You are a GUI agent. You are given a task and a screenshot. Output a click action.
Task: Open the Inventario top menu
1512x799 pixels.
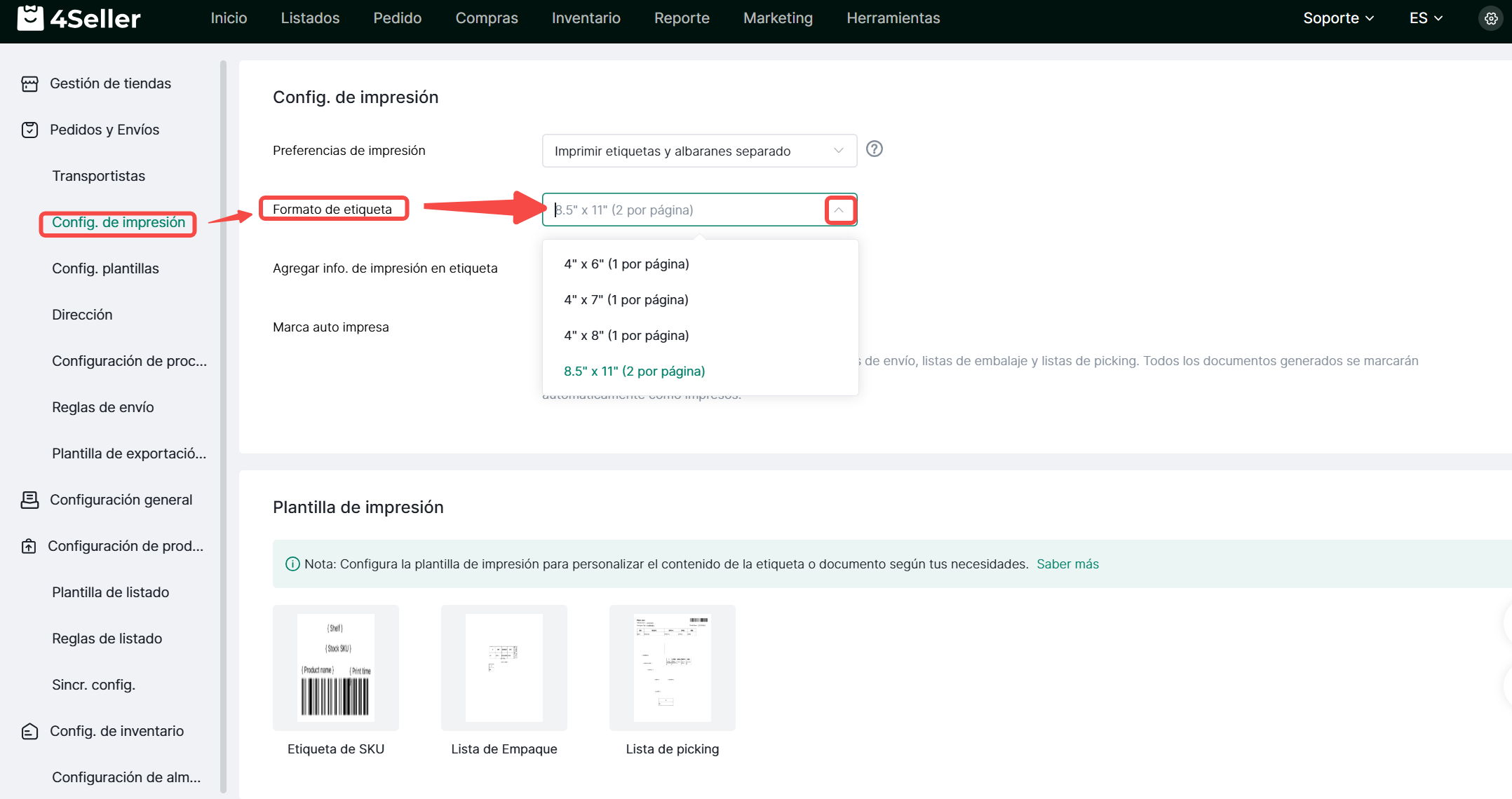[586, 18]
